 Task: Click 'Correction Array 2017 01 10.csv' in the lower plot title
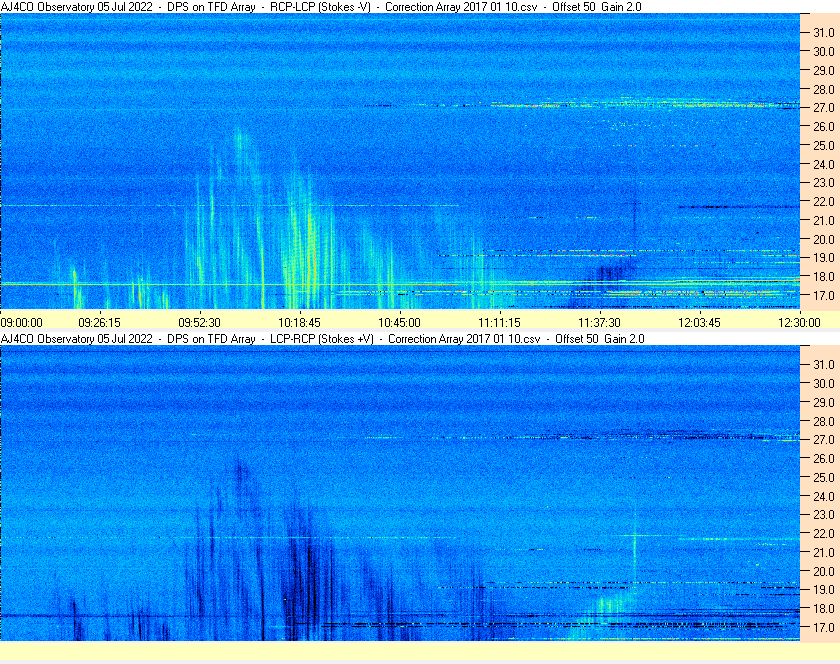click(x=464, y=339)
